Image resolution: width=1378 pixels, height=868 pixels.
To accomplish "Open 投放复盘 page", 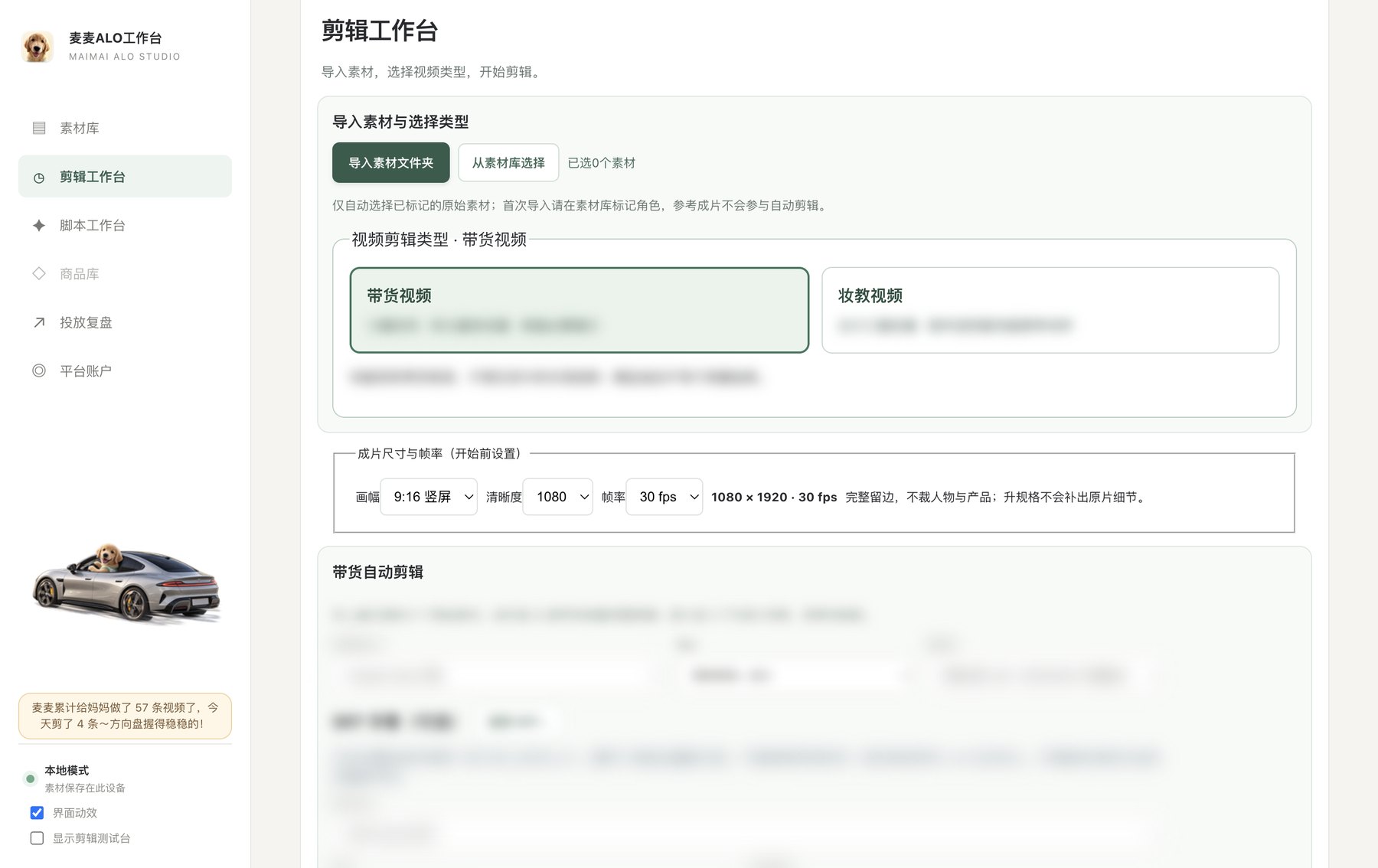I will 125,322.
